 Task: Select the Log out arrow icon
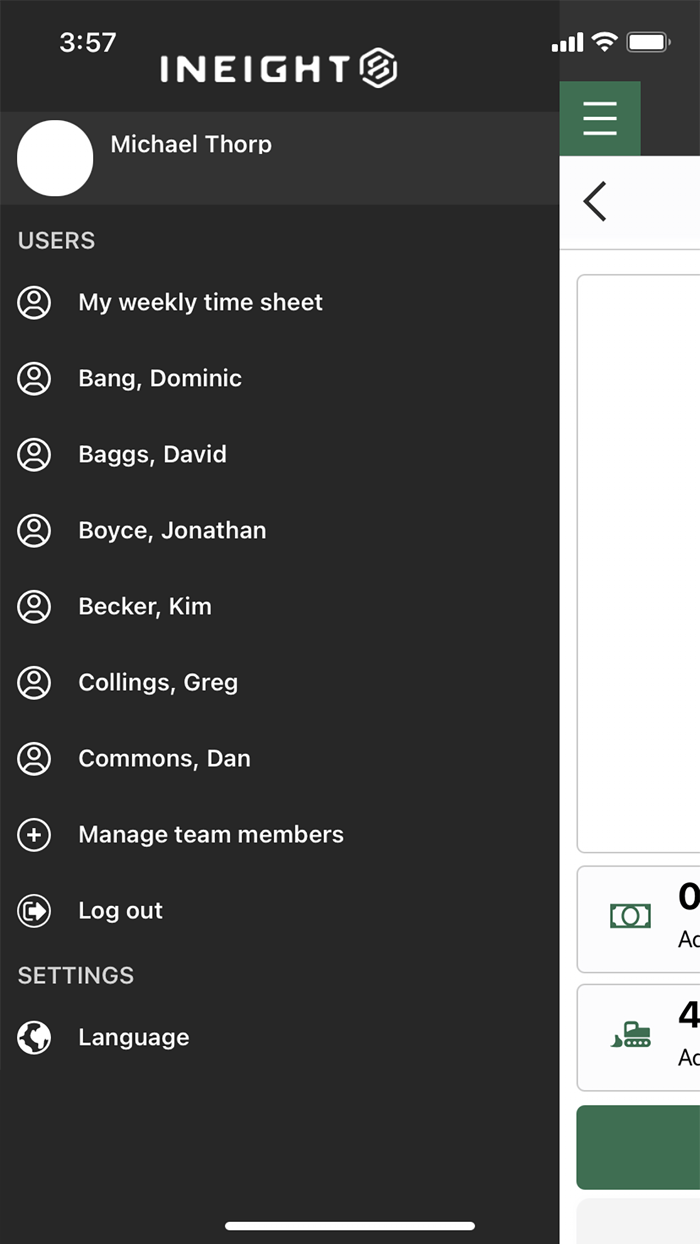(x=35, y=910)
